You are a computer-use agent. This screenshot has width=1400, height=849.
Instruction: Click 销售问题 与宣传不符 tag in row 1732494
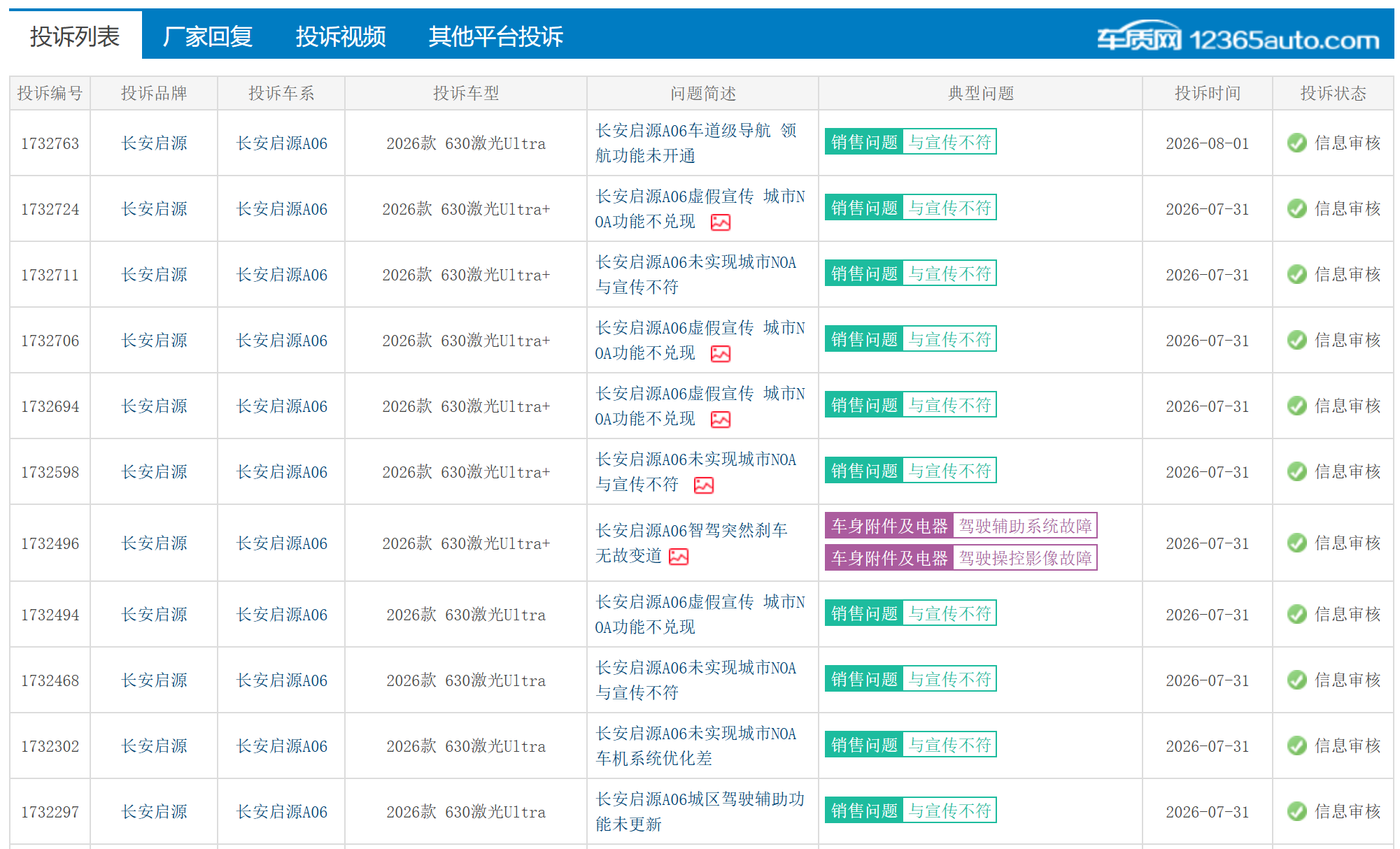(x=910, y=613)
